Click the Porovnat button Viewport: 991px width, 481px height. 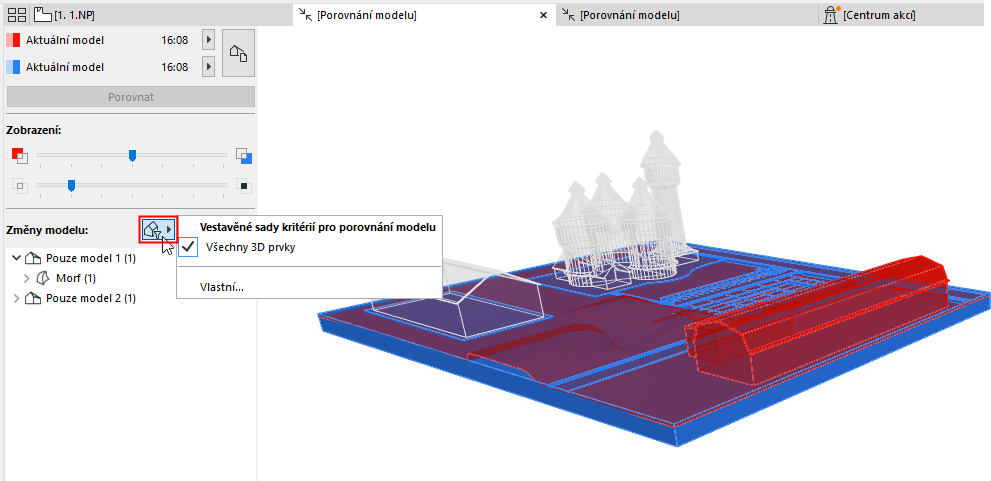[x=131, y=97]
